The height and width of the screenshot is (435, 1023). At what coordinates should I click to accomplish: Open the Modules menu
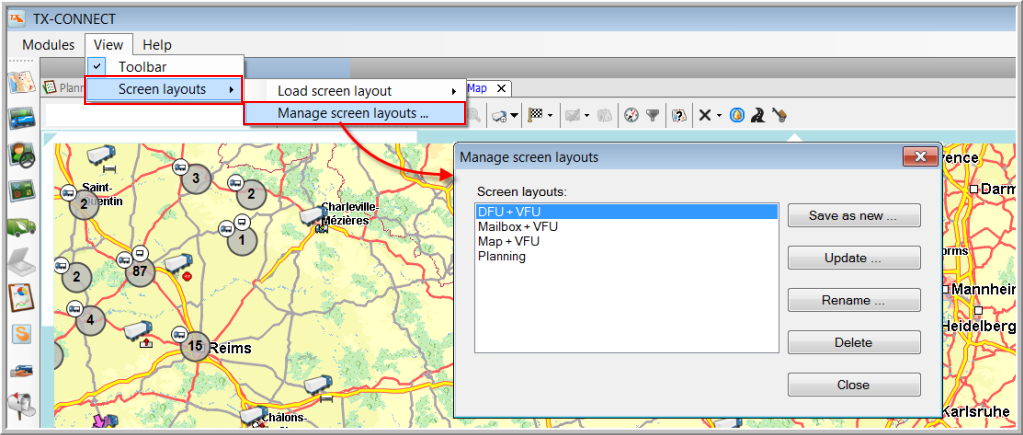[x=48, y=44]
